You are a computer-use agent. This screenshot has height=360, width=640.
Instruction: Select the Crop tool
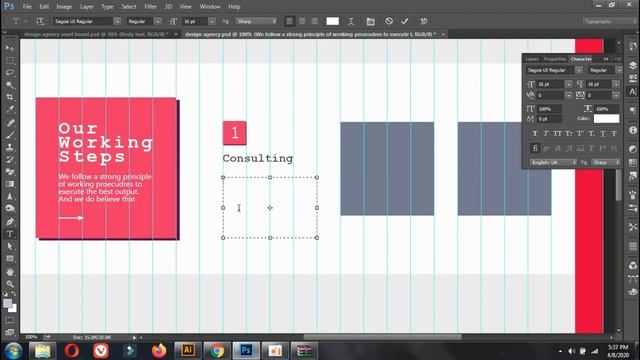click(10, 97)
